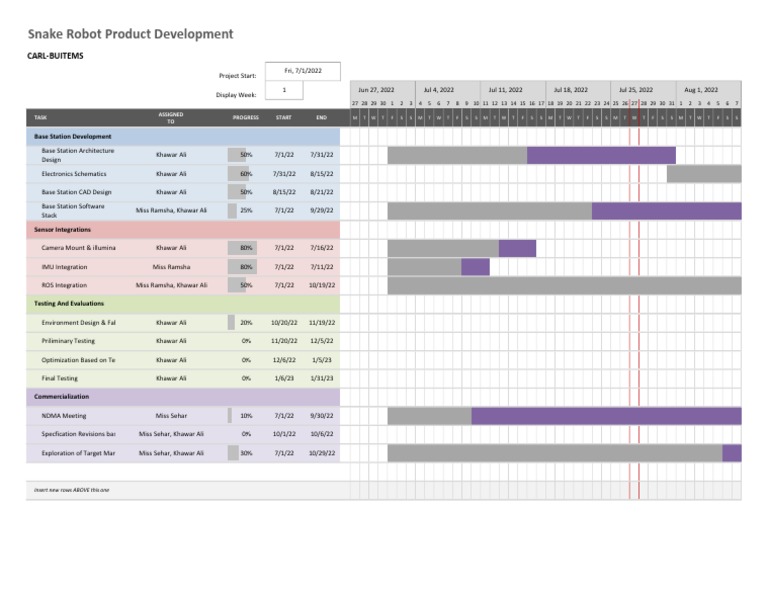This screenshot has width=768, height=594.
Task: Click the Camera Mount progress bar cell
Action: click(x=243, y=248)
